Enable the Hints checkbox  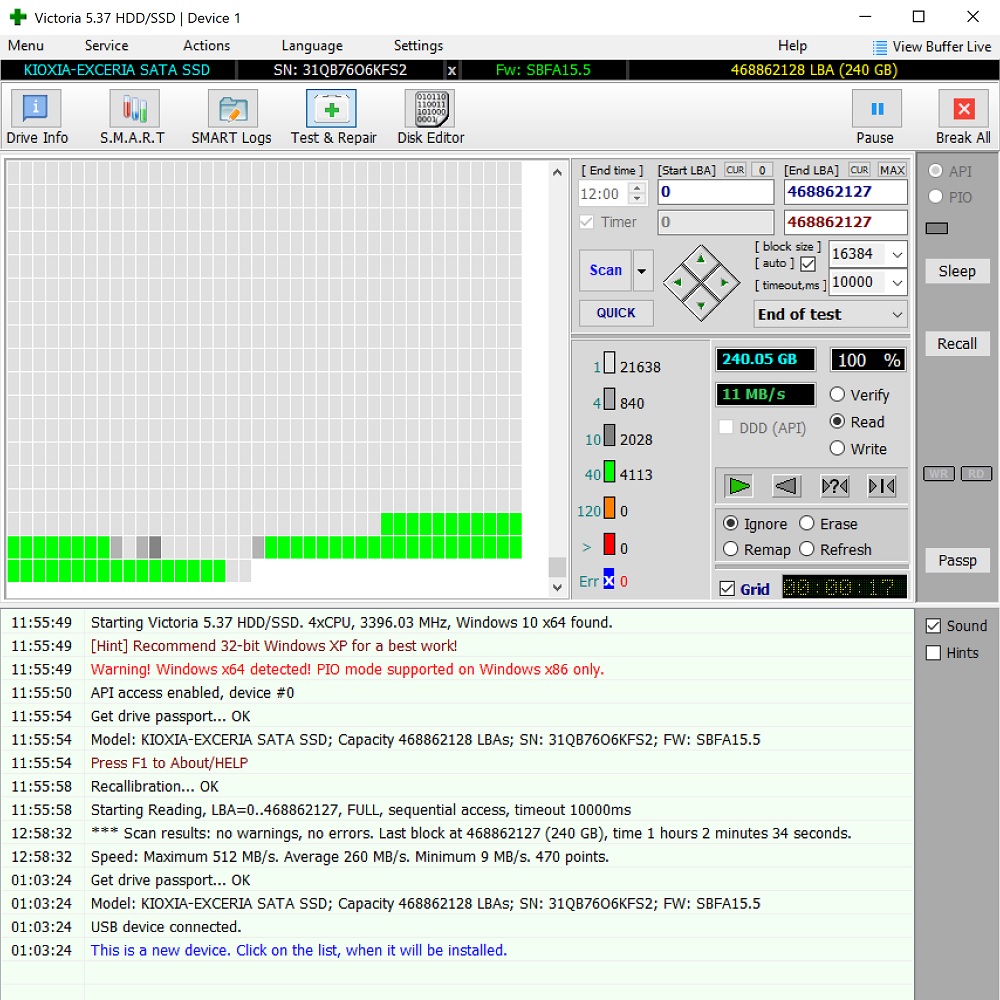point(933,652)
